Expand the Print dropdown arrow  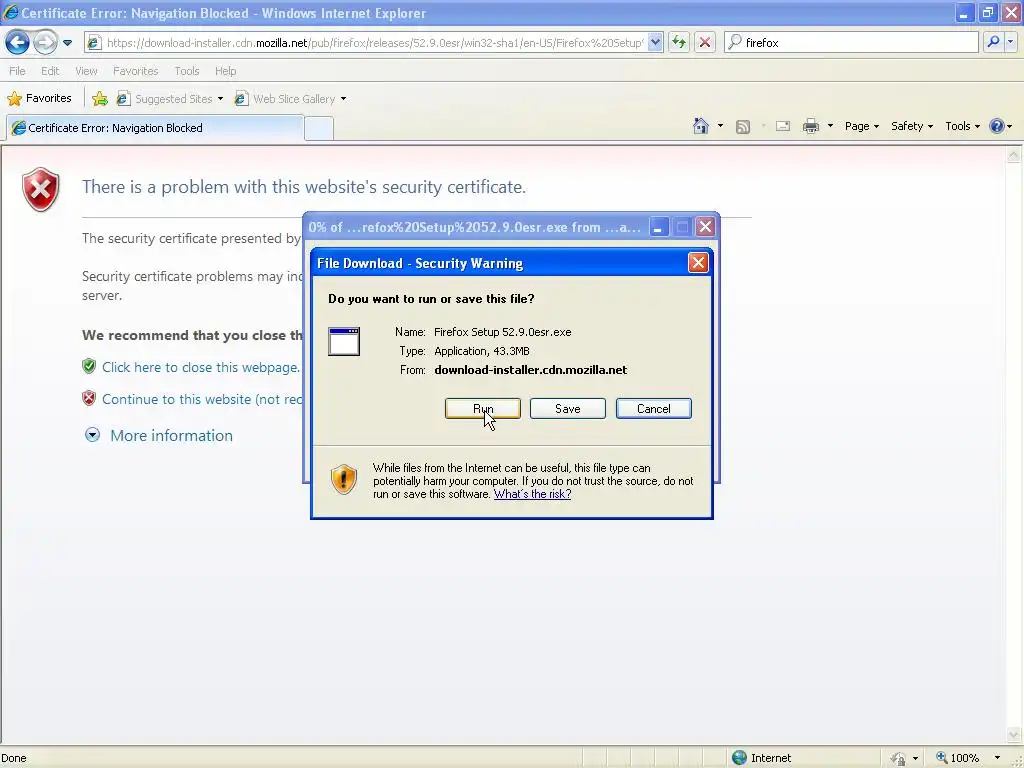tap(830, 126)
